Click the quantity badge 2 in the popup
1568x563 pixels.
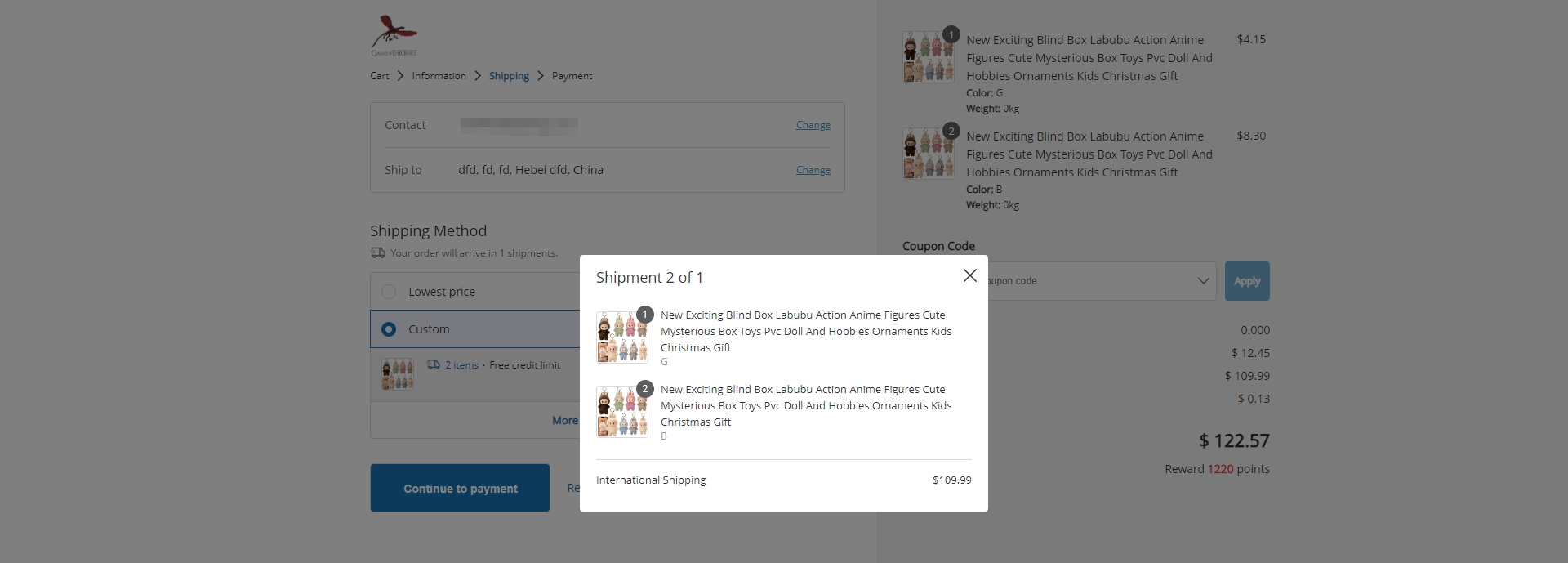pyautogui.click(x=645, y=389)
